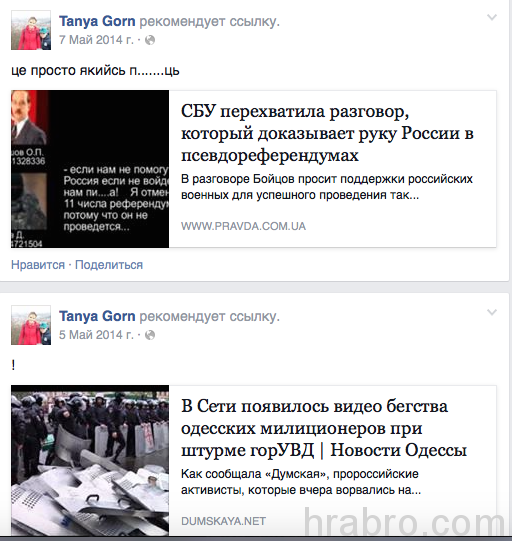Open headline «СБУ перехватила разговор»

327,133
